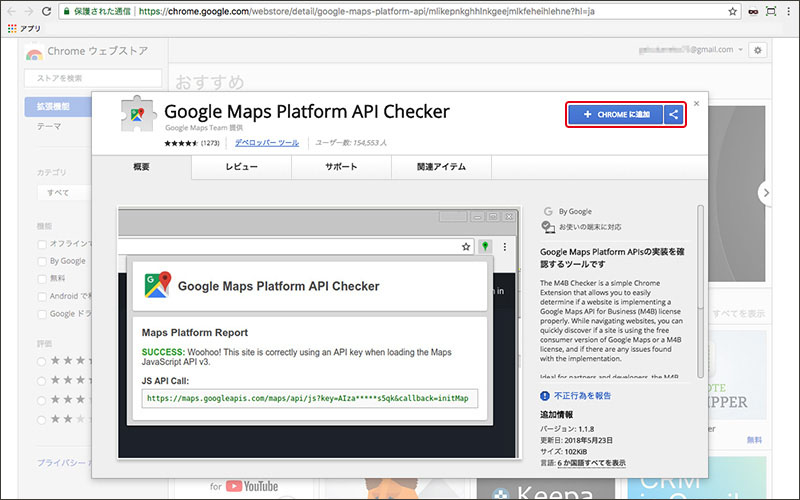Click the 更新日: 2018年5月23日 text

[577, 440]
